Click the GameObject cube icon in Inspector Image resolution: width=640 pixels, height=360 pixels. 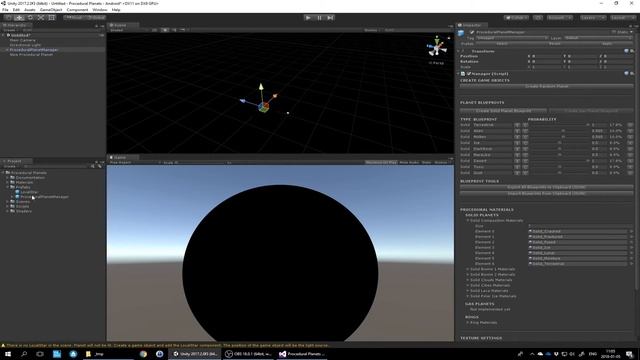pyautogui.click(x=461, y=33)
